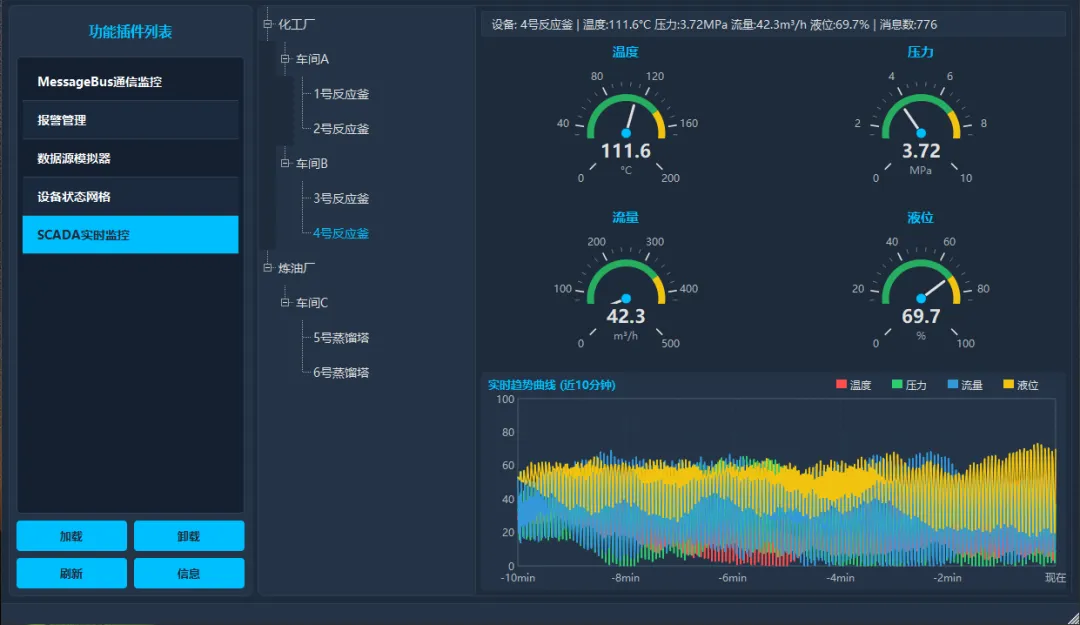This screenshot has width=1080, height=625.
Task: Click the red 温度 legend swatch
Action: tap(841, 384)
